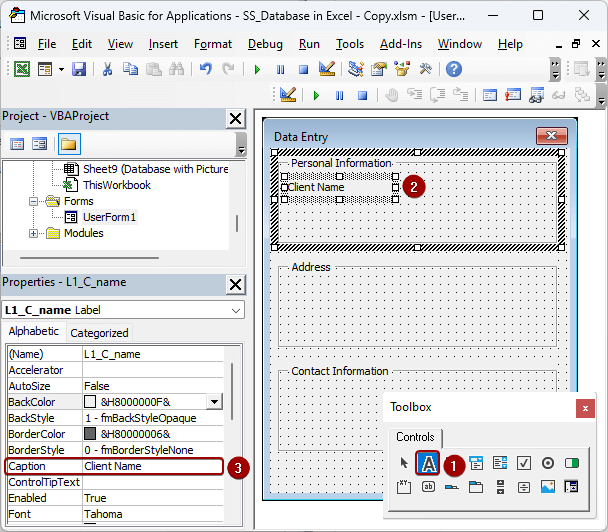The width and height of the screenshot is (608, 532).
Task: Collapse the Forms folder in the project tree
Action: (x=33, y=201)
